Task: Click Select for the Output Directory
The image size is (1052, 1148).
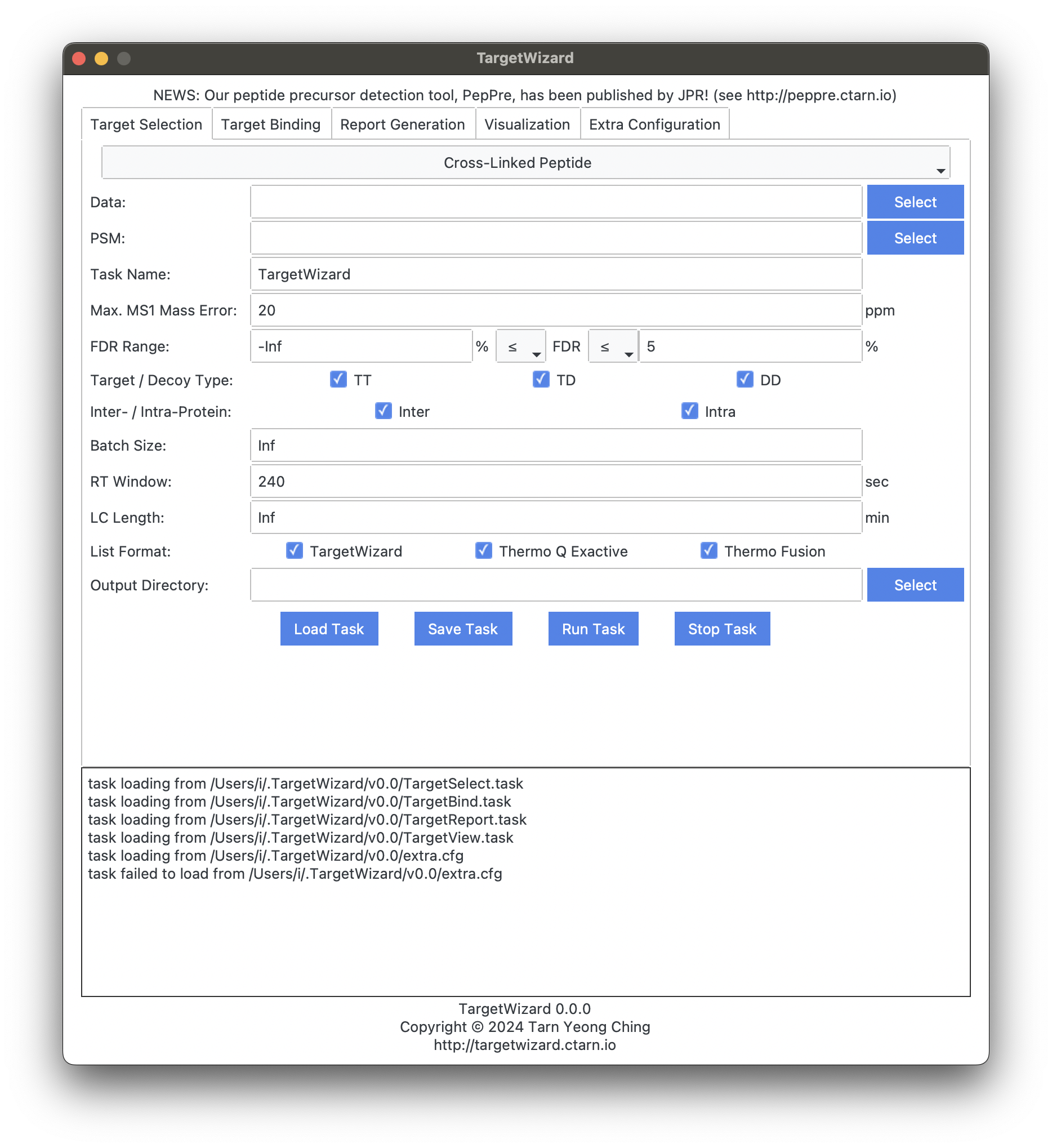Action: tap(915, 585)
